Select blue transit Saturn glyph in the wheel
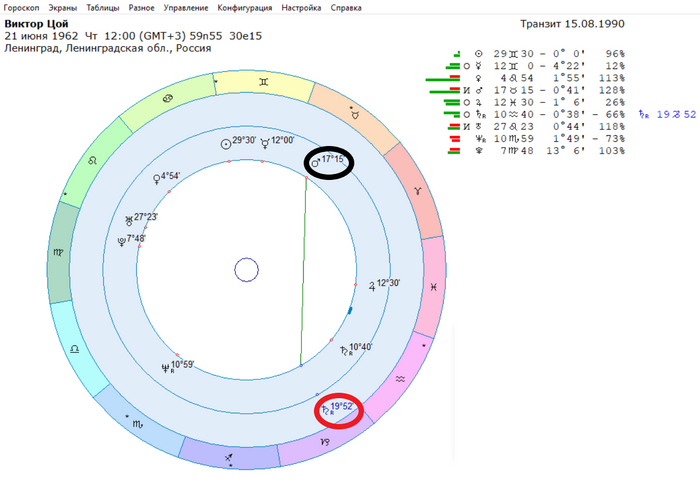This screenshot has width=700, height=486. click(326, 409)
